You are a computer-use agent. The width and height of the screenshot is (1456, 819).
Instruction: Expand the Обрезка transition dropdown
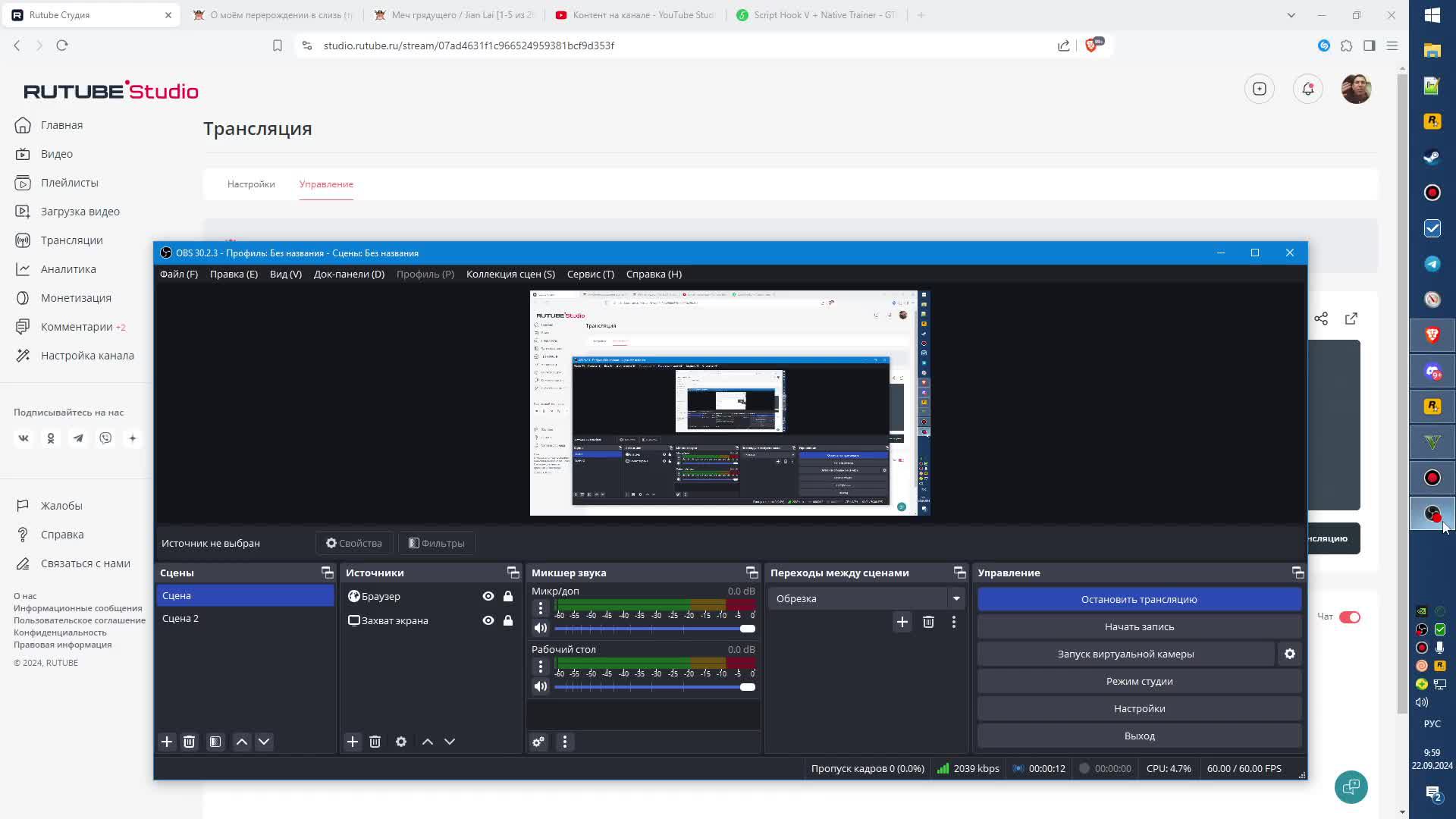(956, 598)
